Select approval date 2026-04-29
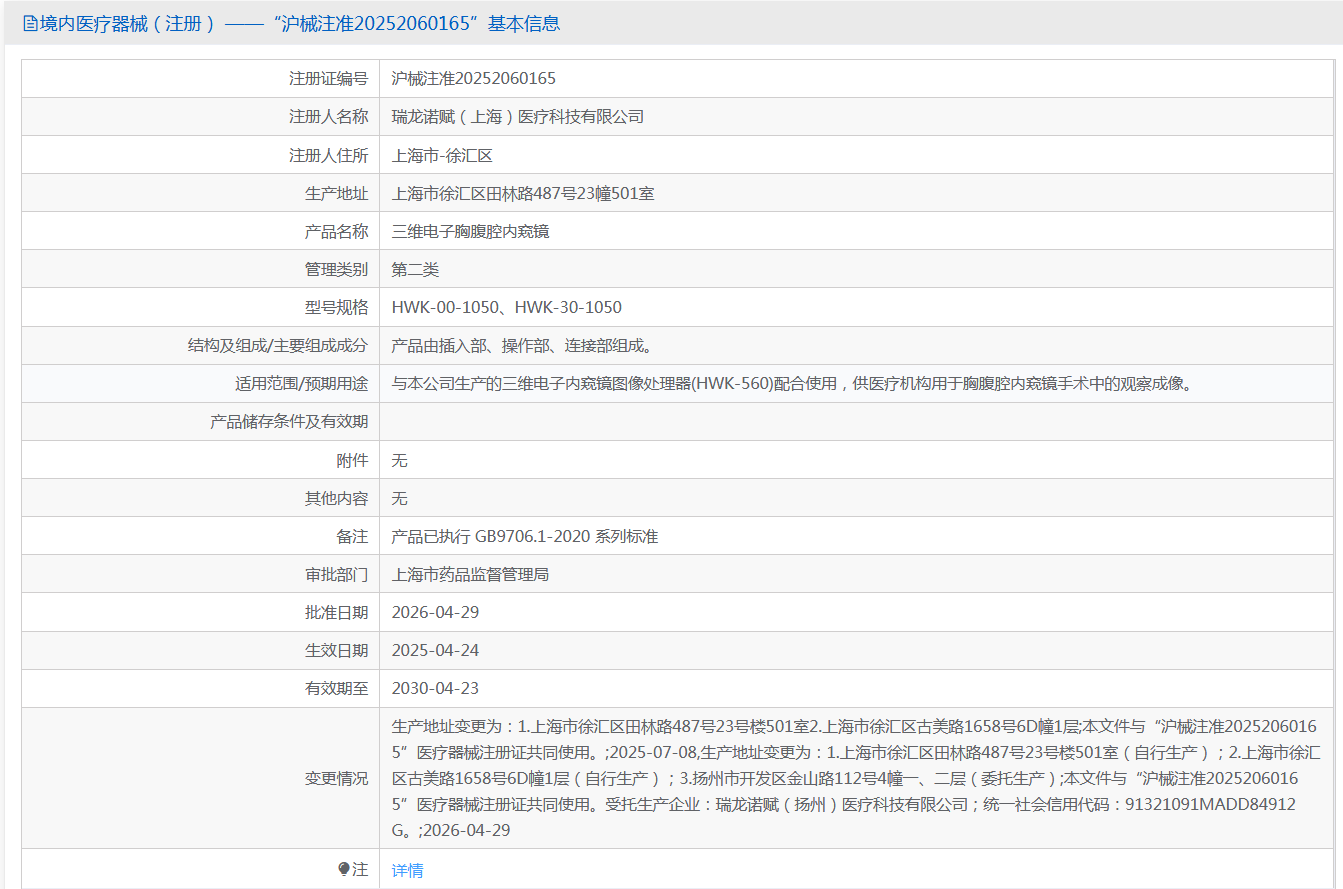Image resolution: width=1343 pixels, height=889 pixels. (436, 612)
